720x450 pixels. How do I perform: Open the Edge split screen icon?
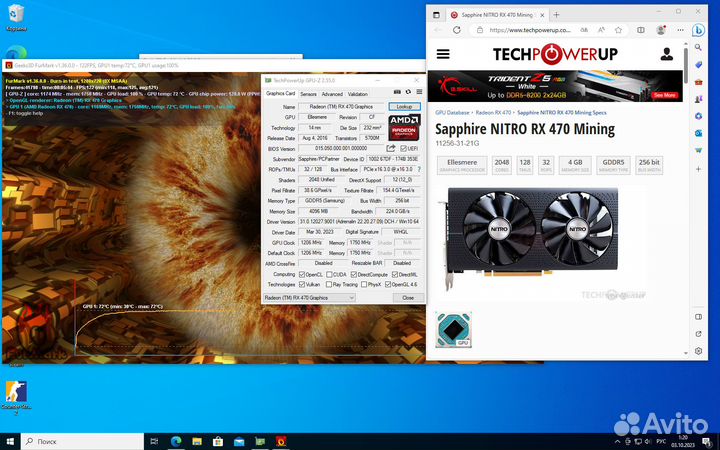pyautogui.click(x=641, y=30)
